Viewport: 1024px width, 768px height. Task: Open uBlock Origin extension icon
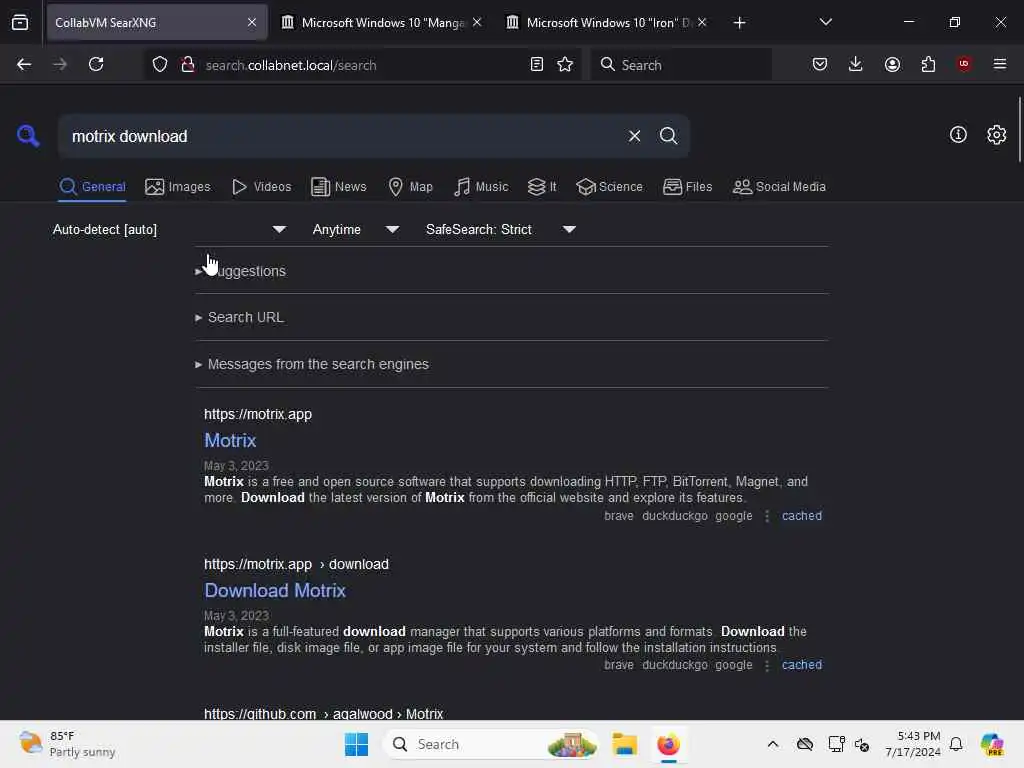pos(964,64)
